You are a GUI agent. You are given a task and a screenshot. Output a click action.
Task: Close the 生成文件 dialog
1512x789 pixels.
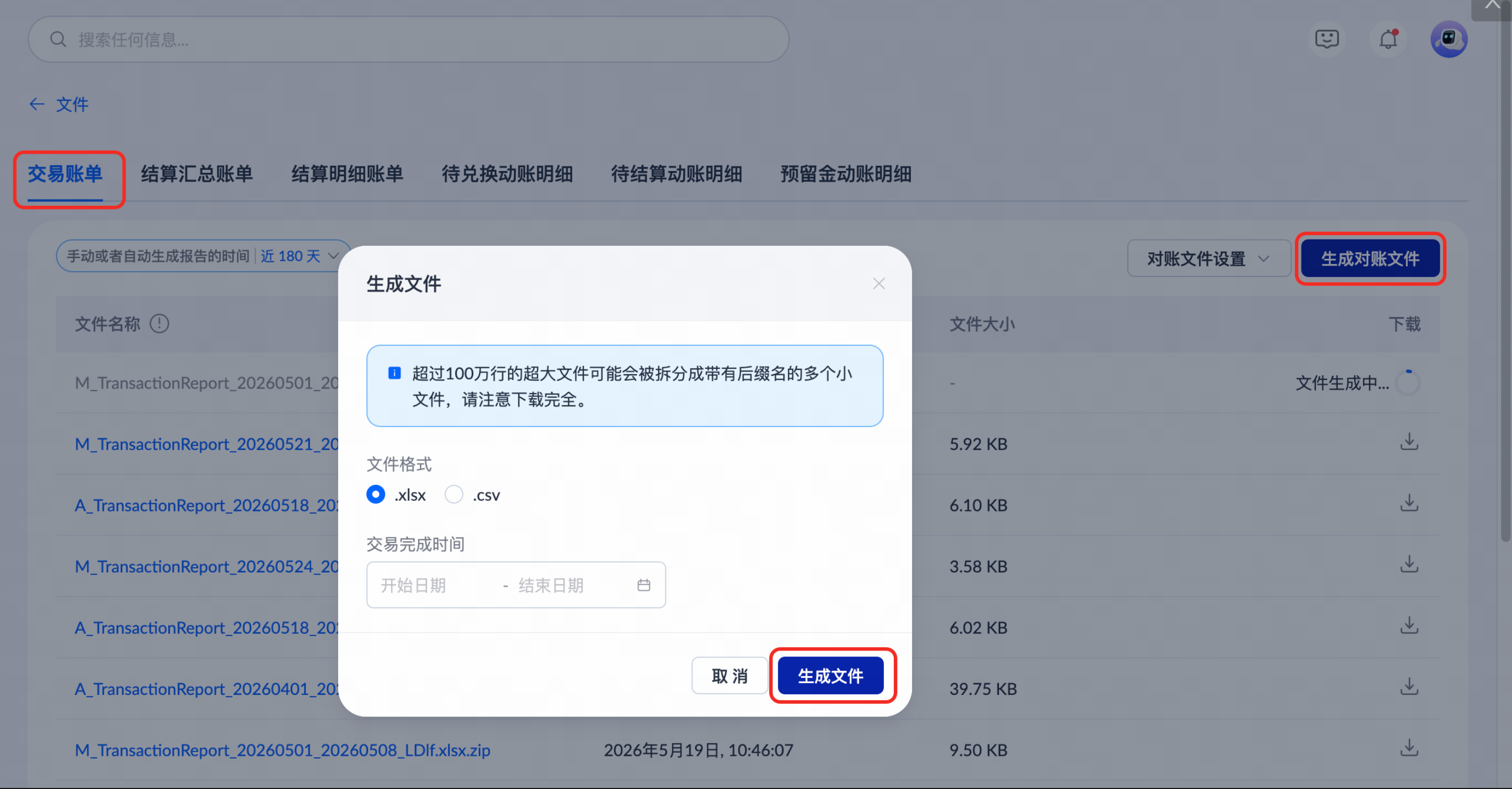[x=879, y=283]
